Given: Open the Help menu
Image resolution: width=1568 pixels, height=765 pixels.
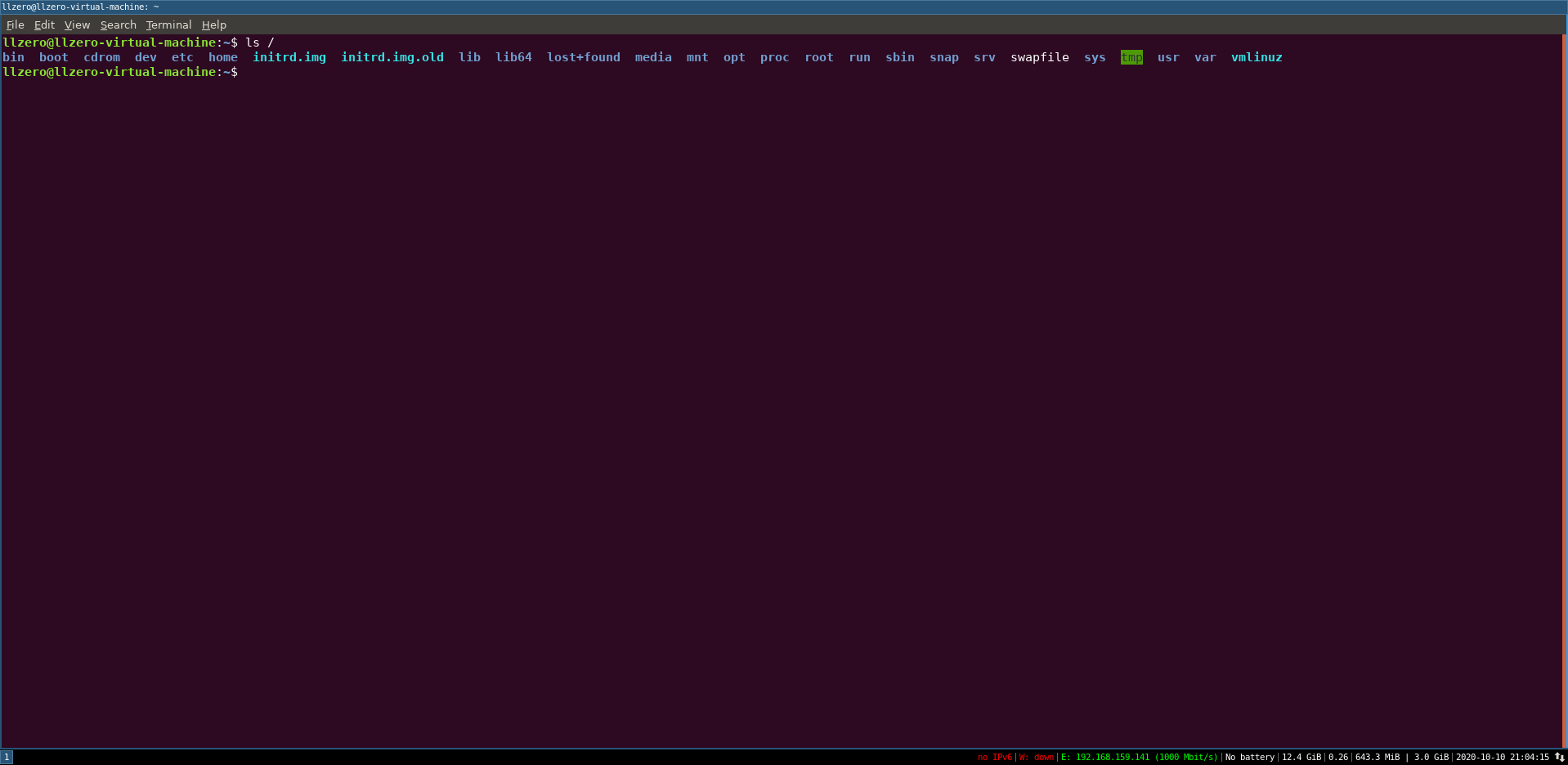Looking at the screenshot, I should point(213,25).
